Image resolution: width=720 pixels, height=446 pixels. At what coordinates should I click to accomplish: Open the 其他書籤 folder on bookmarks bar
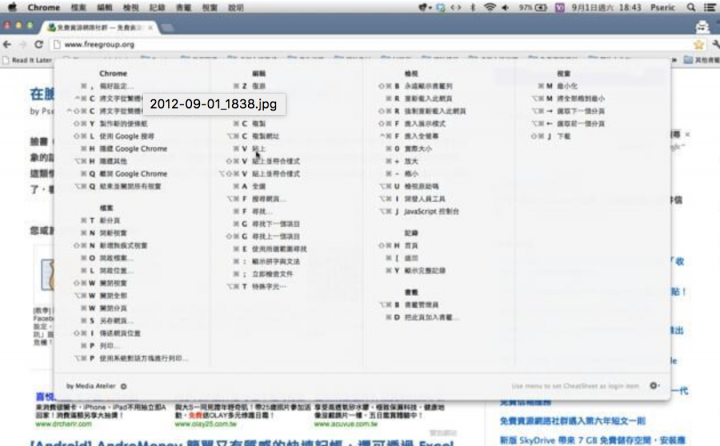tap(702, 60)
